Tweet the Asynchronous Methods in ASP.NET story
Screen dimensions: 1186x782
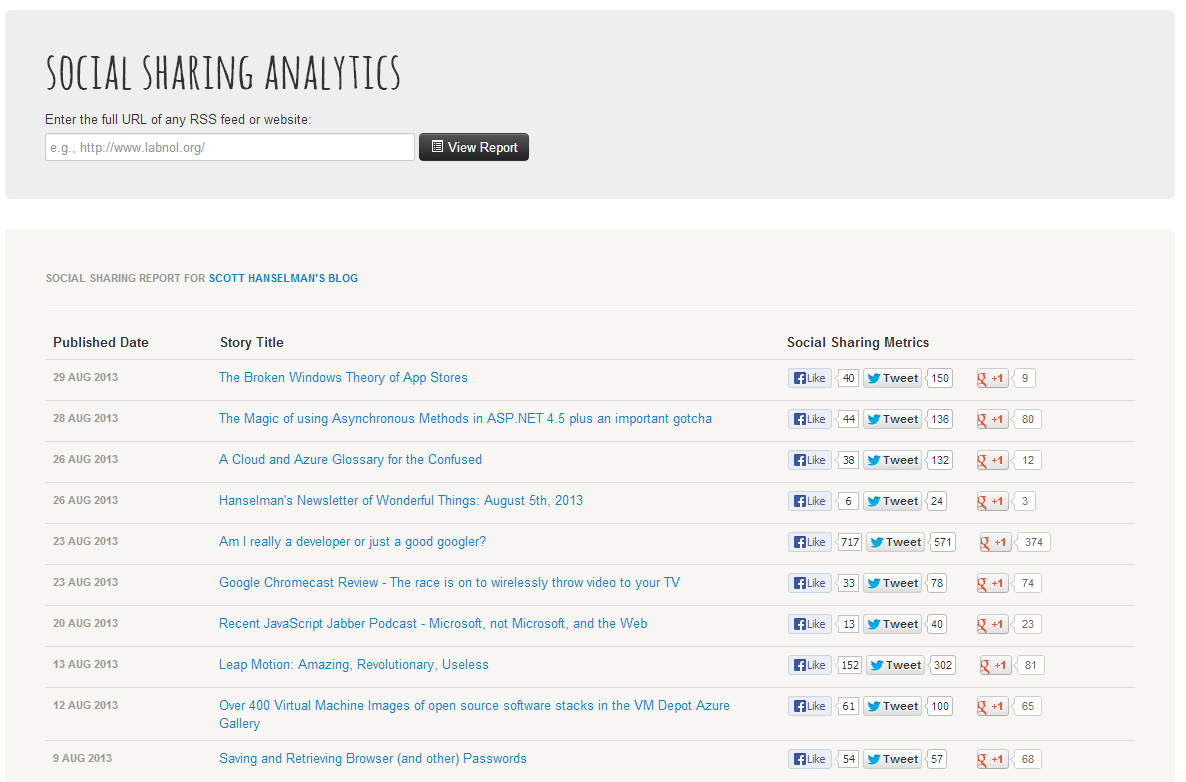click(x=893, y=419)
